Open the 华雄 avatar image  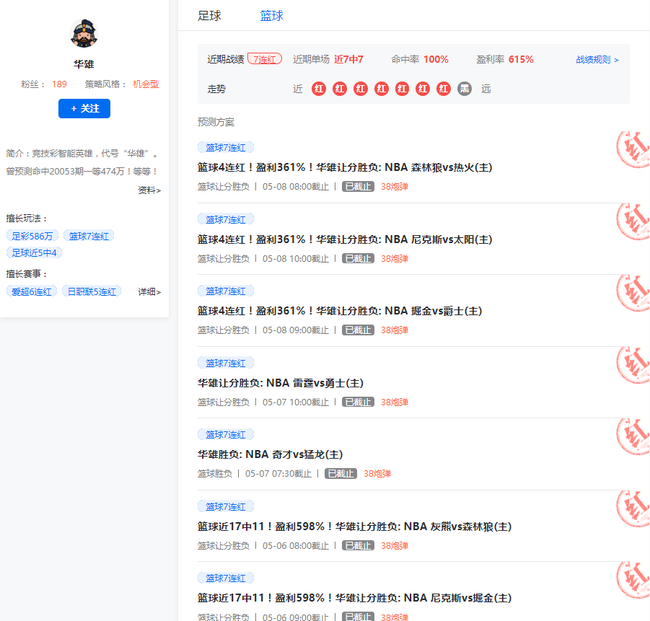[x=84, y=33]
